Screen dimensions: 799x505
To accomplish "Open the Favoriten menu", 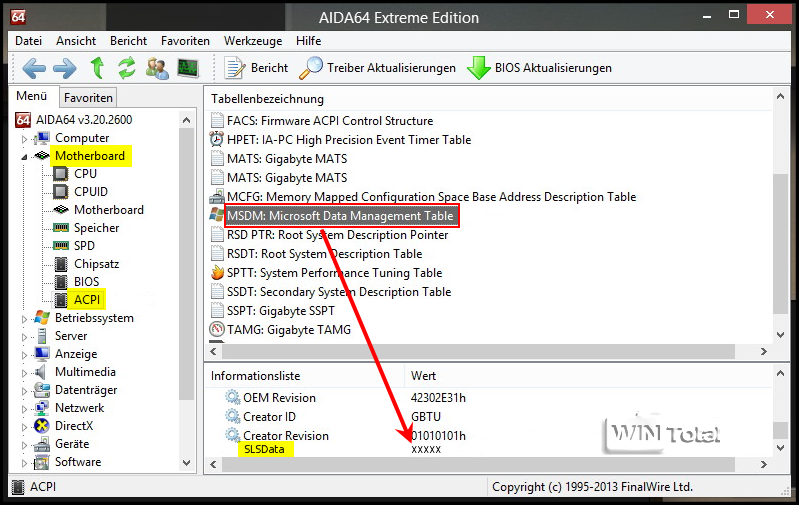I will pyautogui.click(x=185, y=41).
